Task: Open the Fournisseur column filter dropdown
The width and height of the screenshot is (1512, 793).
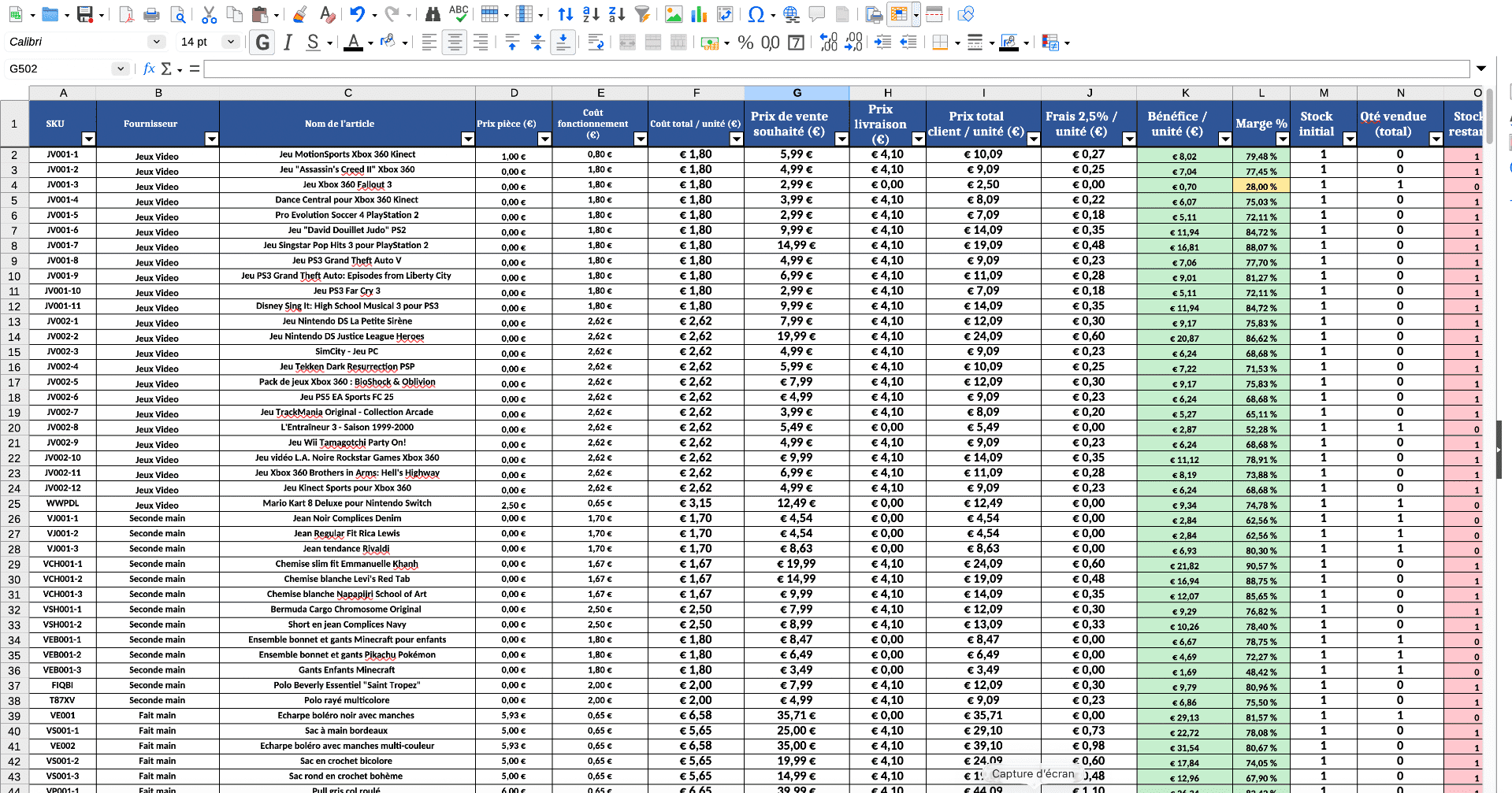Action: (x=210, y=139)
